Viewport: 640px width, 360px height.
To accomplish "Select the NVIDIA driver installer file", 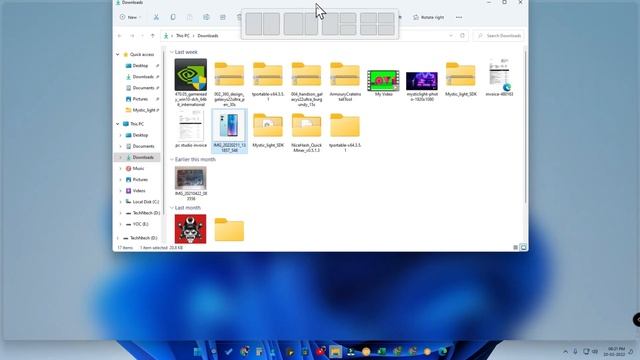I will pos(191,82).
